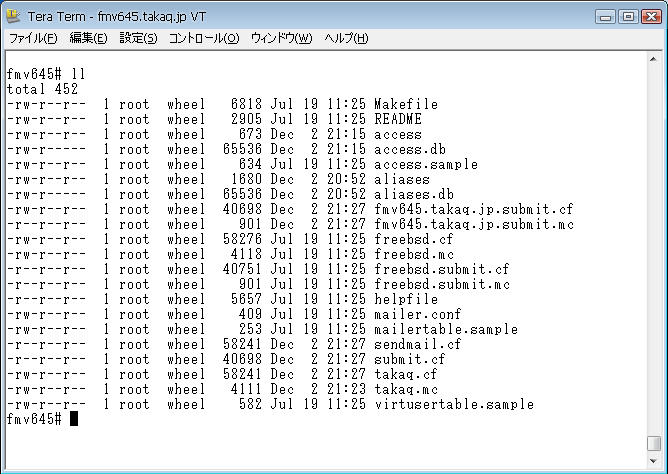Click the virtusertable.sample filename in the listing

(x=453, y=404)
